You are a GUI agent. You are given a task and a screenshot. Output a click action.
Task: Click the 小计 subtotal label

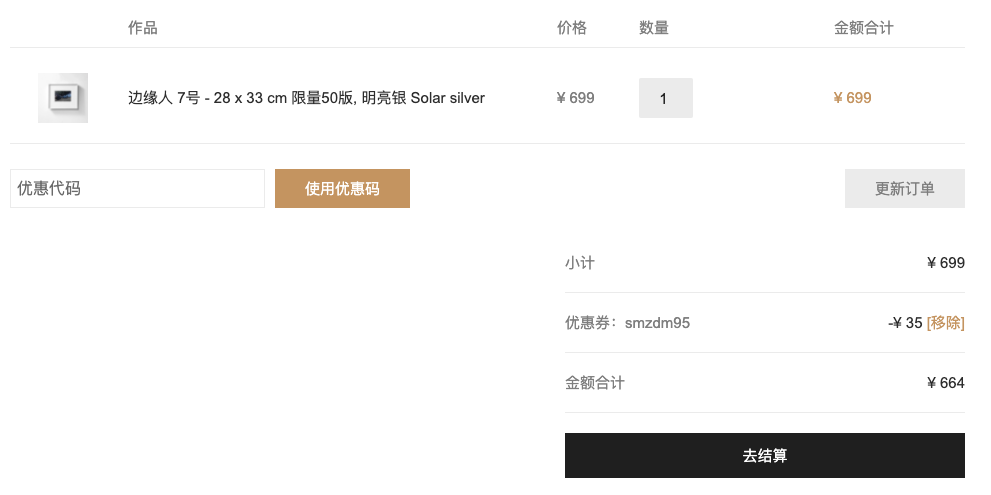580,263
